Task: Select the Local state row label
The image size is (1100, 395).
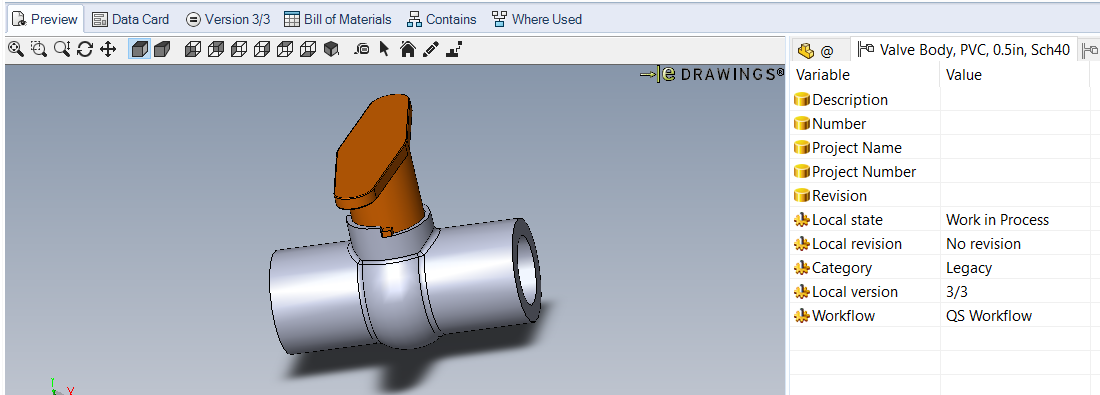Action: [847, 220]
